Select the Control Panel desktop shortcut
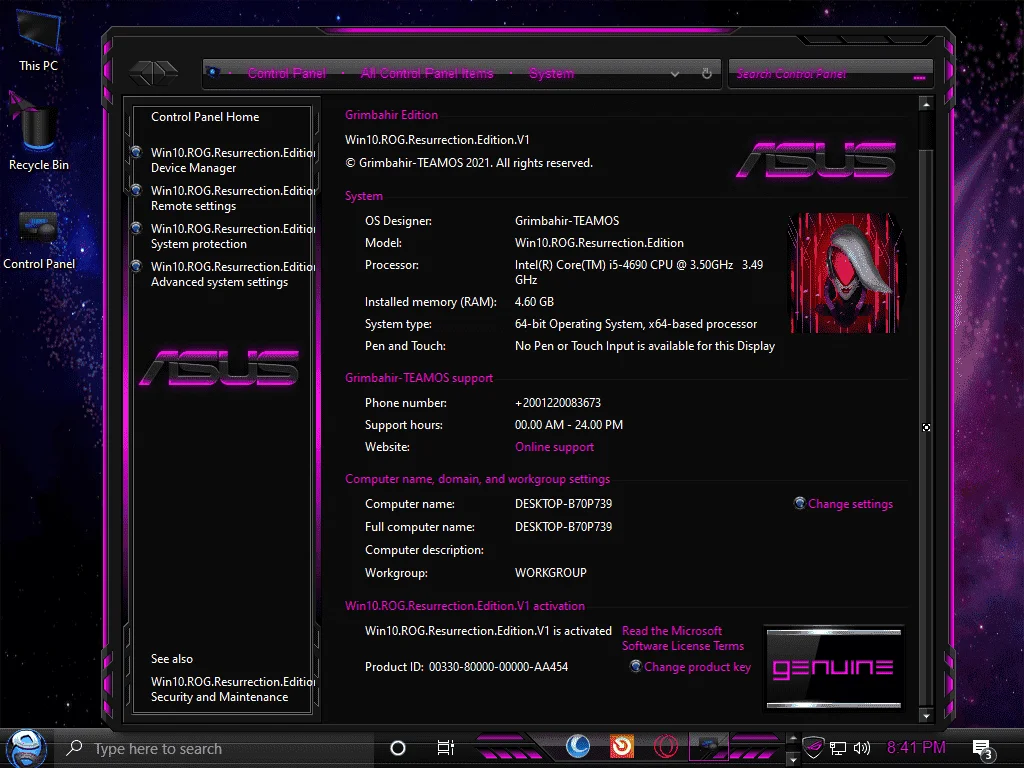The image size is (1024, 768). point(39,240)
